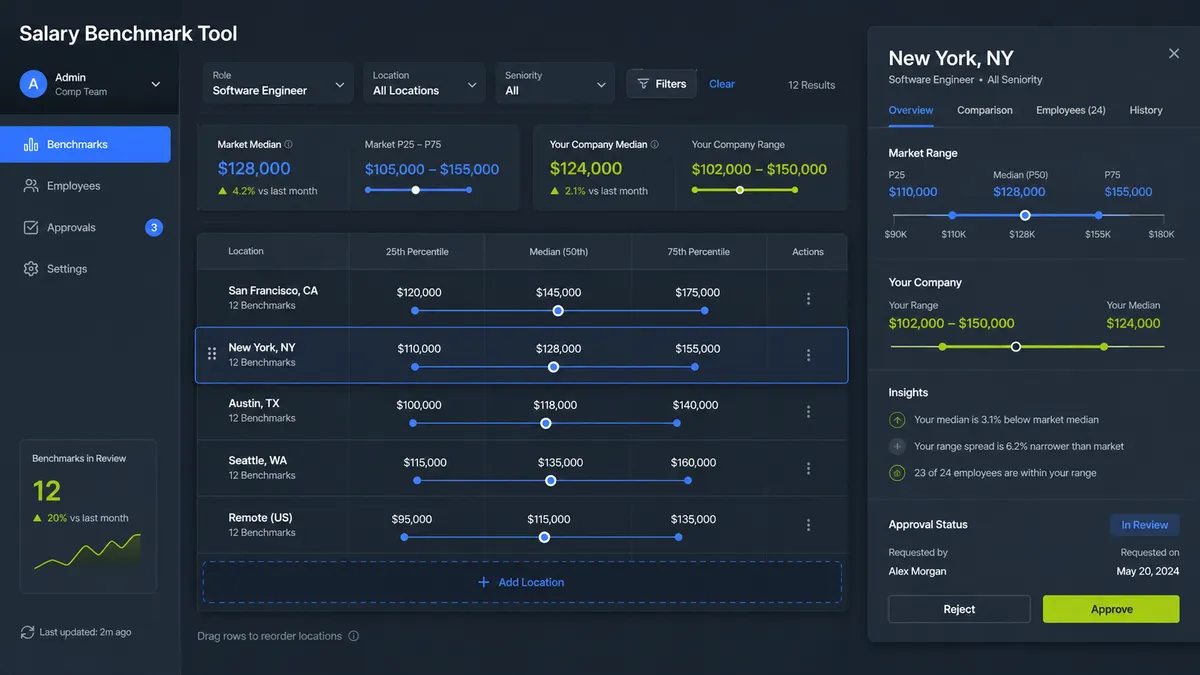Switch to the Overview tab
The height and width of the screenshot is (675, 1200).
[x=911, y=110]
